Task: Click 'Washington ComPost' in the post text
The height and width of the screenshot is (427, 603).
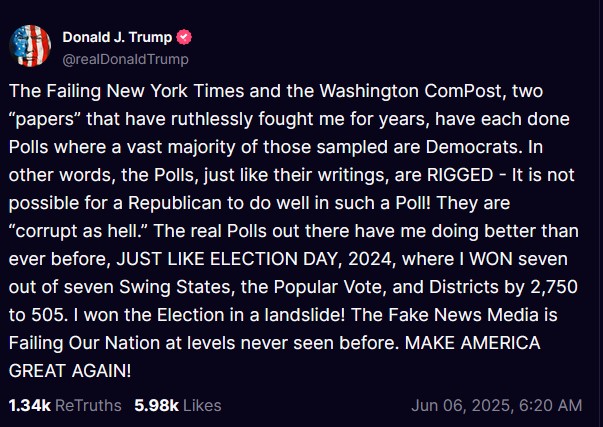Action: (x=410, y=91)
